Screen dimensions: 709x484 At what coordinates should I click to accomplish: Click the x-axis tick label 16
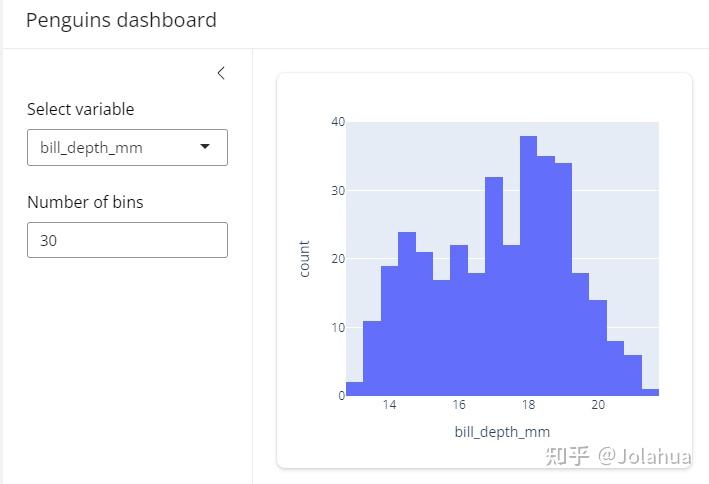point(459,404)
